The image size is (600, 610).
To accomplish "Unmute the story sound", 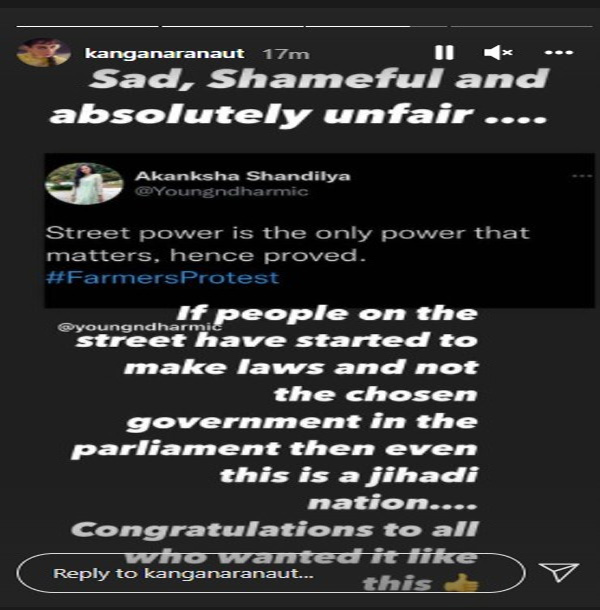I will pos(498,52).
